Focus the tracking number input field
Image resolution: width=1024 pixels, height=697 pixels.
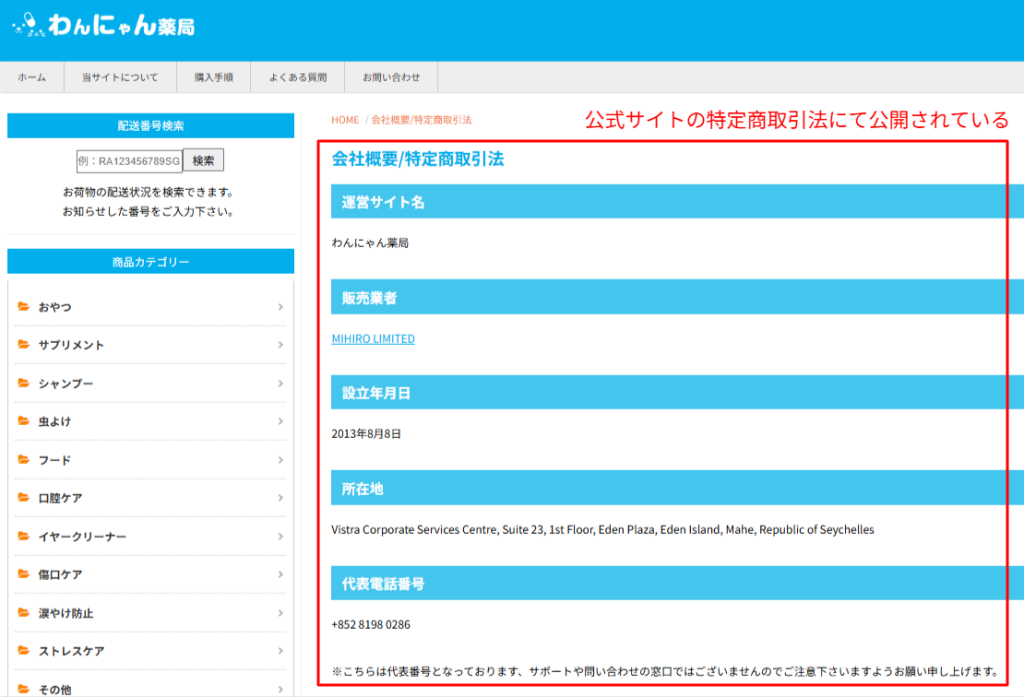(129, 161)
